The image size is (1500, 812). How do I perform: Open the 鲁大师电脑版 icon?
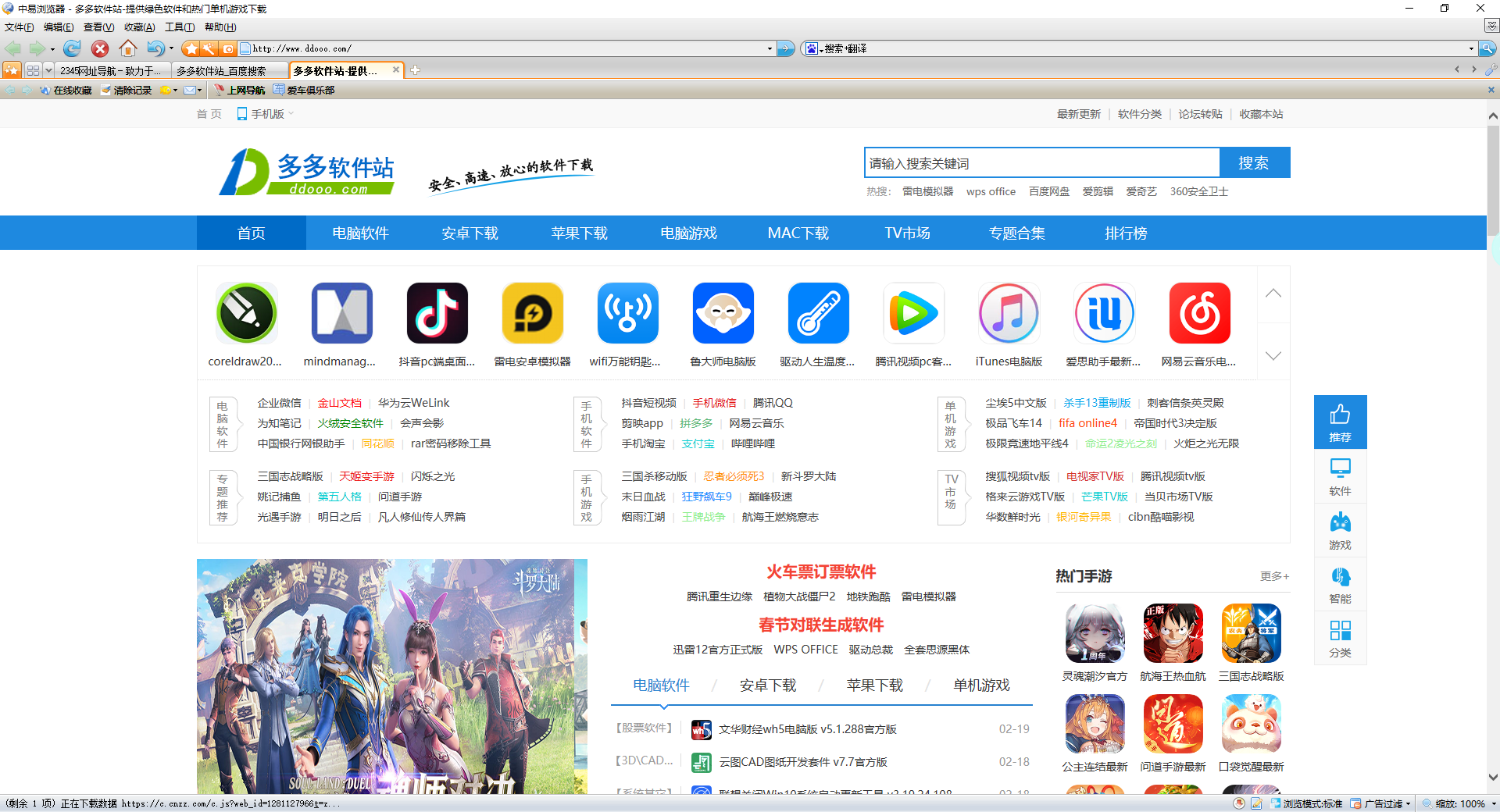tap(723, 313)
